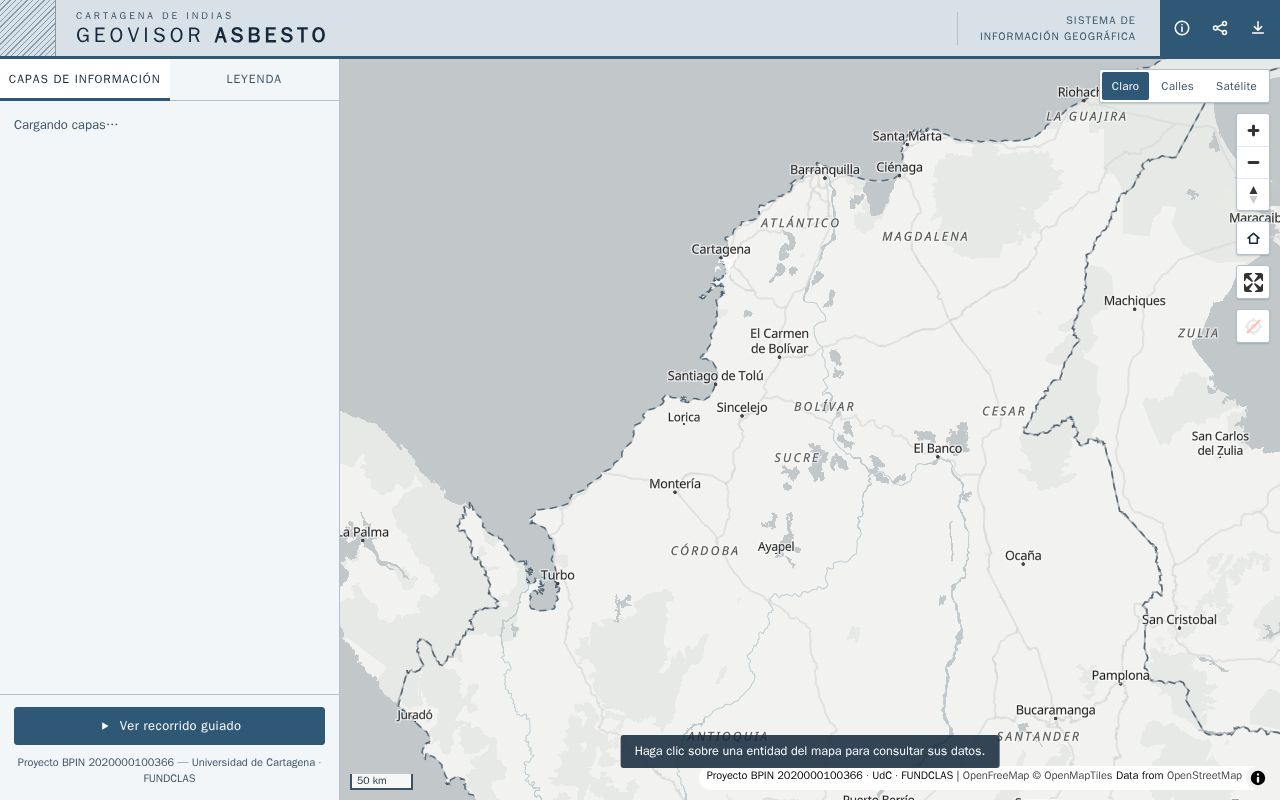Zoom in with the plus button
Screen dimensions: 1280x800
pyautogui.click(x=1253, y=131)
